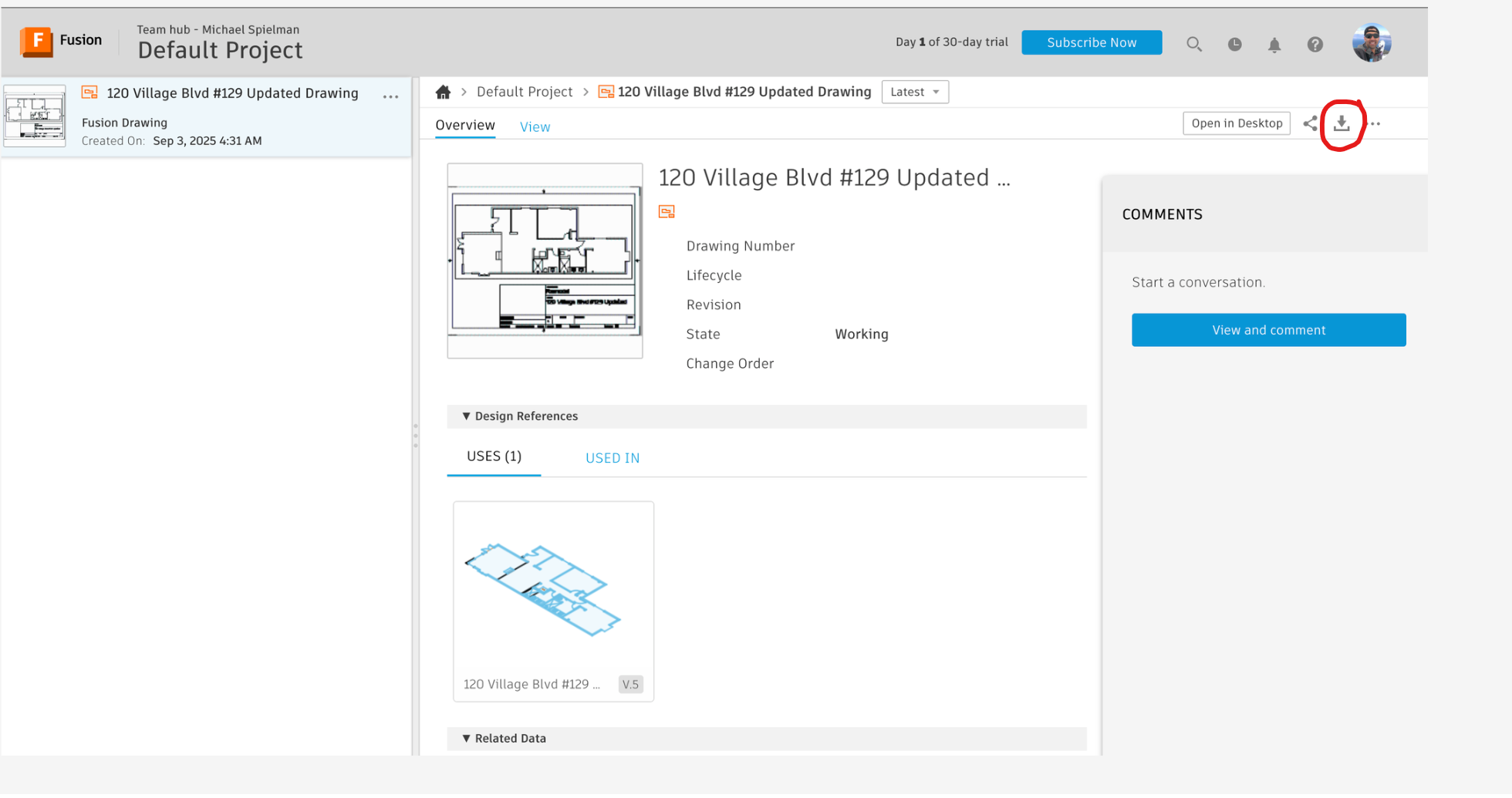Select the USED IN tab
Screen dimensions: 1512x798
coord(613,458)
